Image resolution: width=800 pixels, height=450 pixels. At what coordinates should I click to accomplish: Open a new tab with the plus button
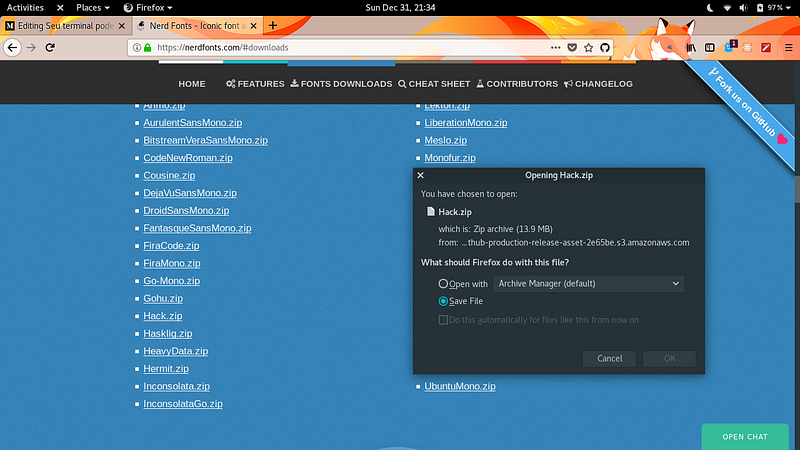(x=273, y=26)
